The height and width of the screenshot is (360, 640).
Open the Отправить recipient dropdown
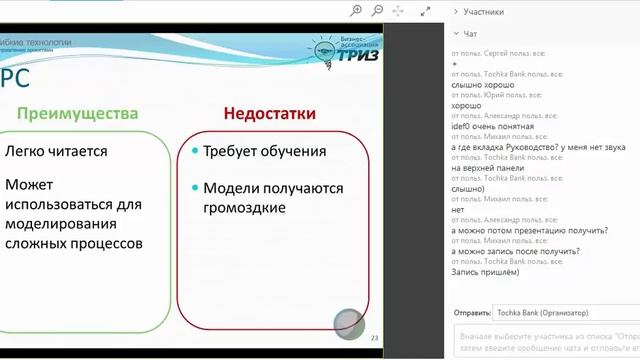[x=566, y=313]
